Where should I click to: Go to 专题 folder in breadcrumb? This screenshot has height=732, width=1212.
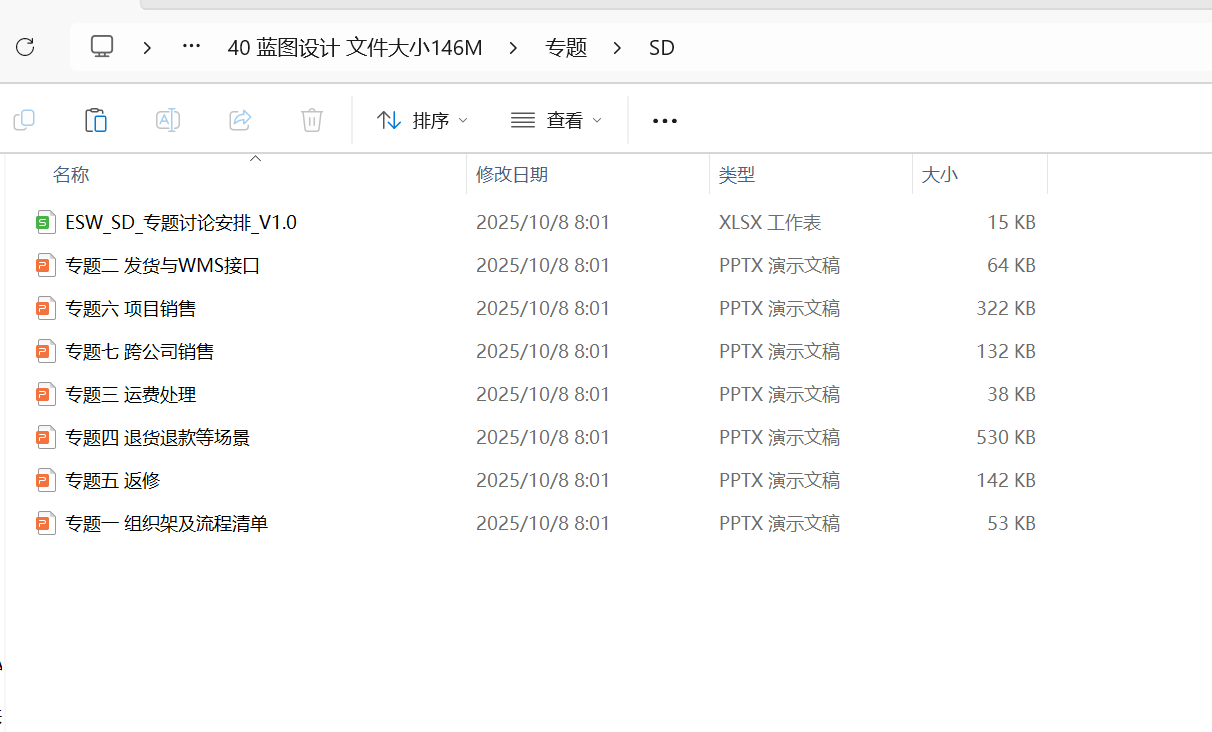coord(566,47)
